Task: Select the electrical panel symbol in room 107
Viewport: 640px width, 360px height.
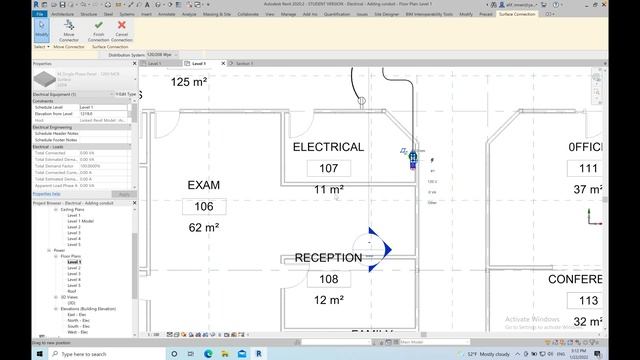Action: pyautogui.click(x=413, y=160)
